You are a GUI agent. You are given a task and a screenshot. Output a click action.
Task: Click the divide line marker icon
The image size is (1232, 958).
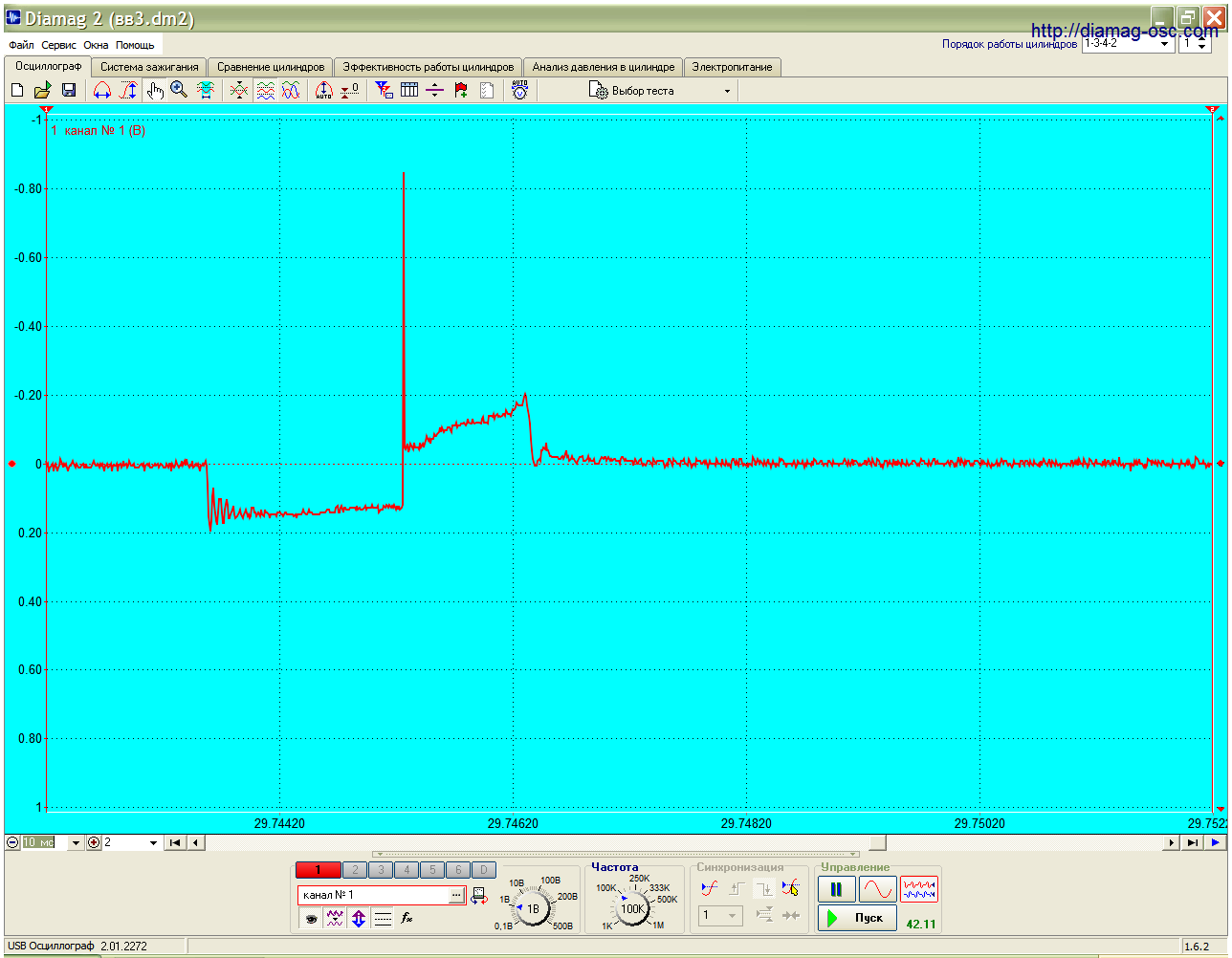pyautogui.click(x=435, y=90)
